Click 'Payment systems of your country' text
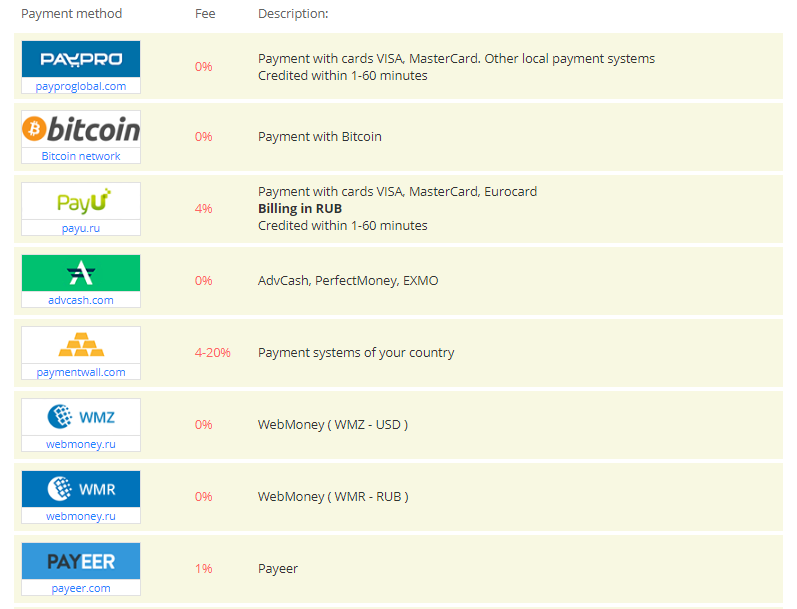Image resolution: width=797 pixels, height=609 pixels. click(x=356, y=353)
